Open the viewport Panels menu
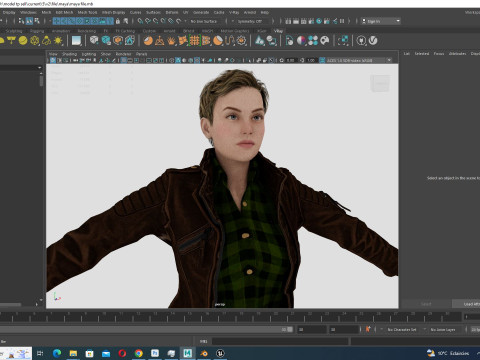 (141, 54)
